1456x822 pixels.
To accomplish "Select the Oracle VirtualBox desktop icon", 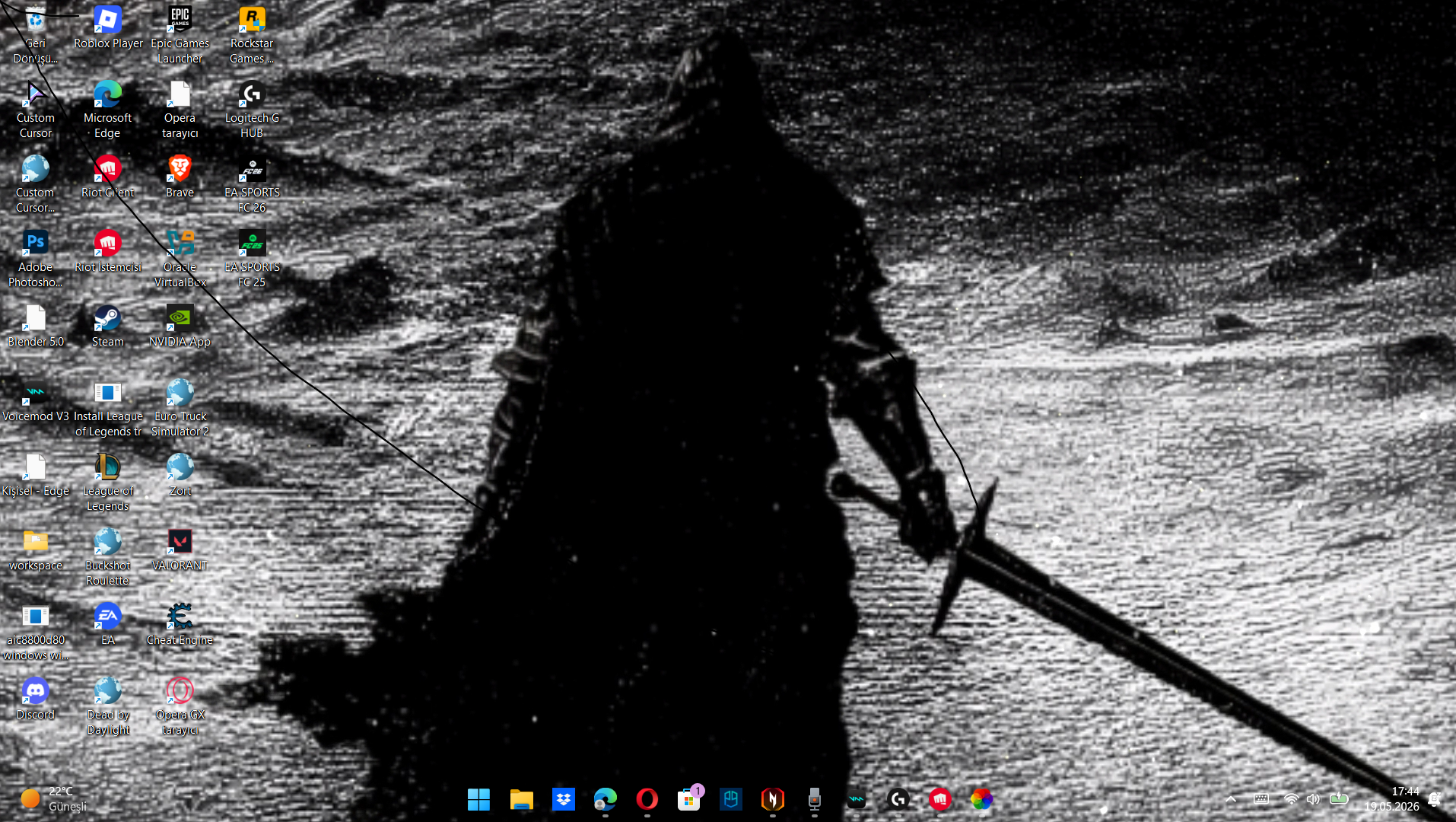I will click(180, 258).
